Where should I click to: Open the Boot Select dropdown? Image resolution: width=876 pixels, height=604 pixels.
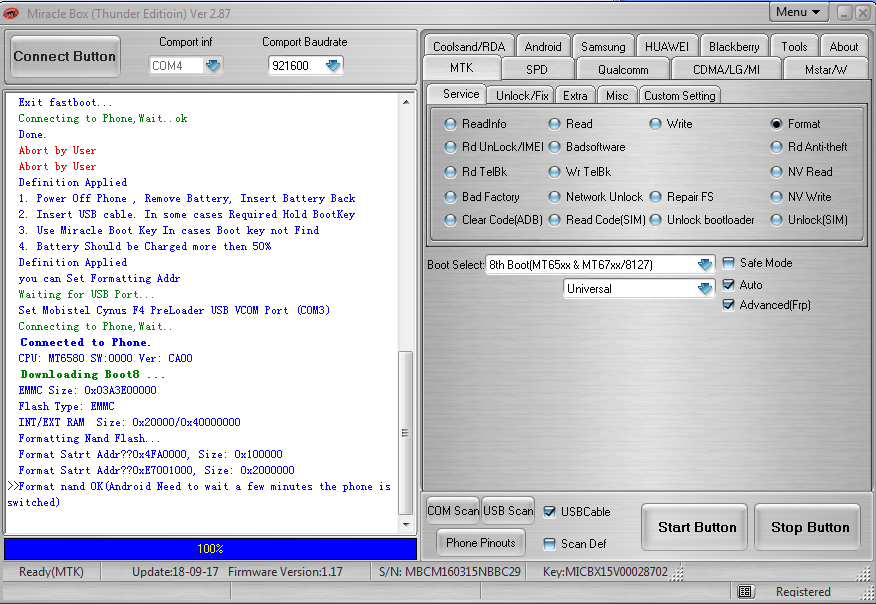[x=705, y=264]
